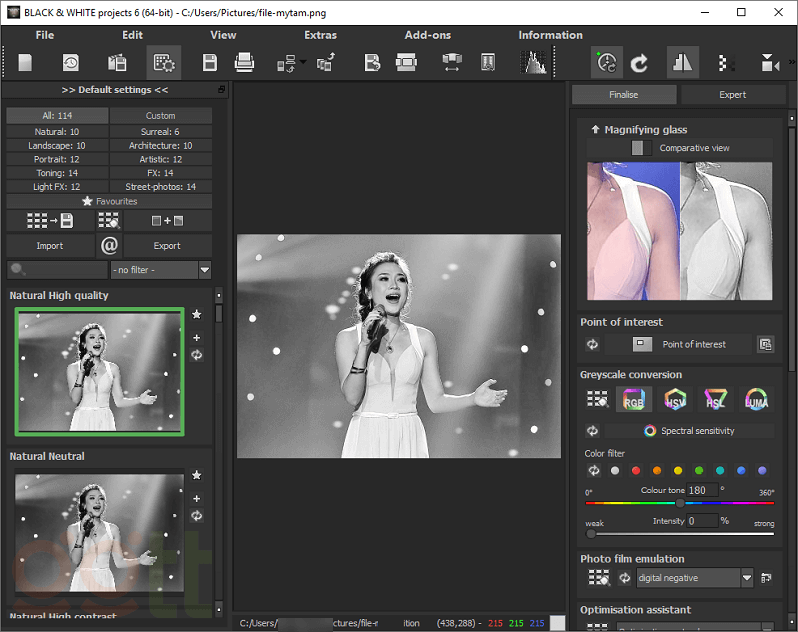Star the Natural High quality preset
Image resolution: width=798 pixels, height=632 pixels.
click(x=196, y=315)
